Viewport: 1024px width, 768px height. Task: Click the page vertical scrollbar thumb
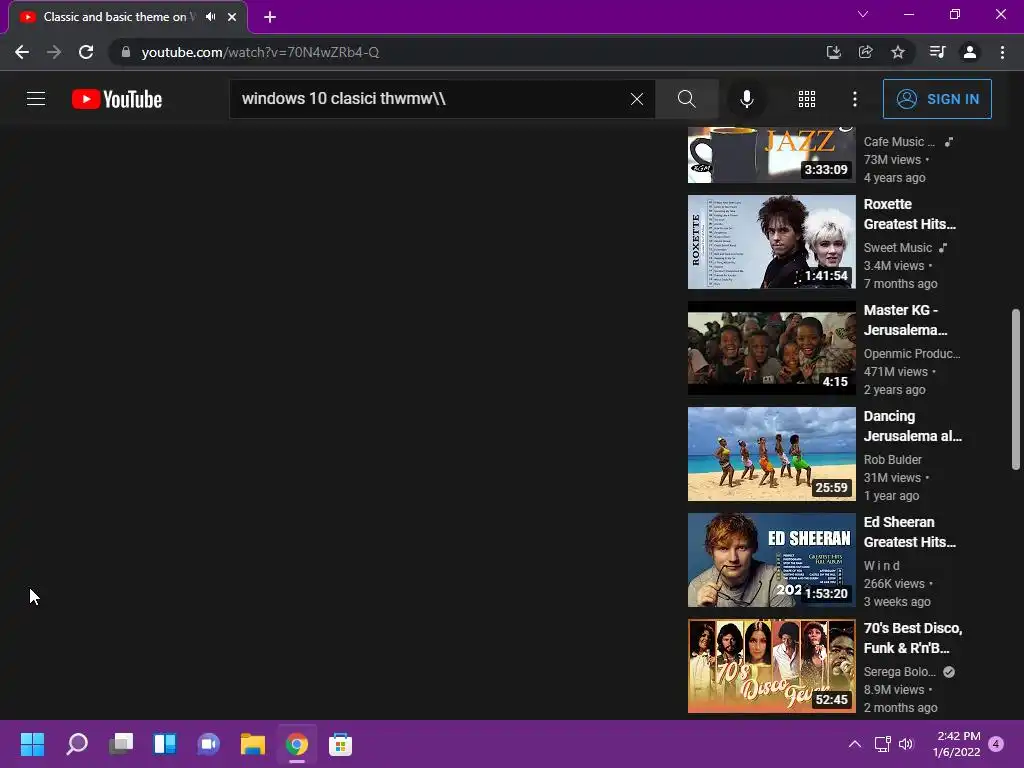point(1016,389)
